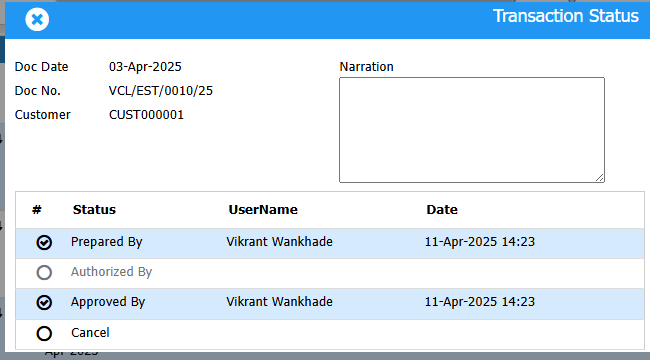Click Vikrant Wankhade in Prepared By row
The height and width of the screenshot is (360, 650).
(279, 242)
